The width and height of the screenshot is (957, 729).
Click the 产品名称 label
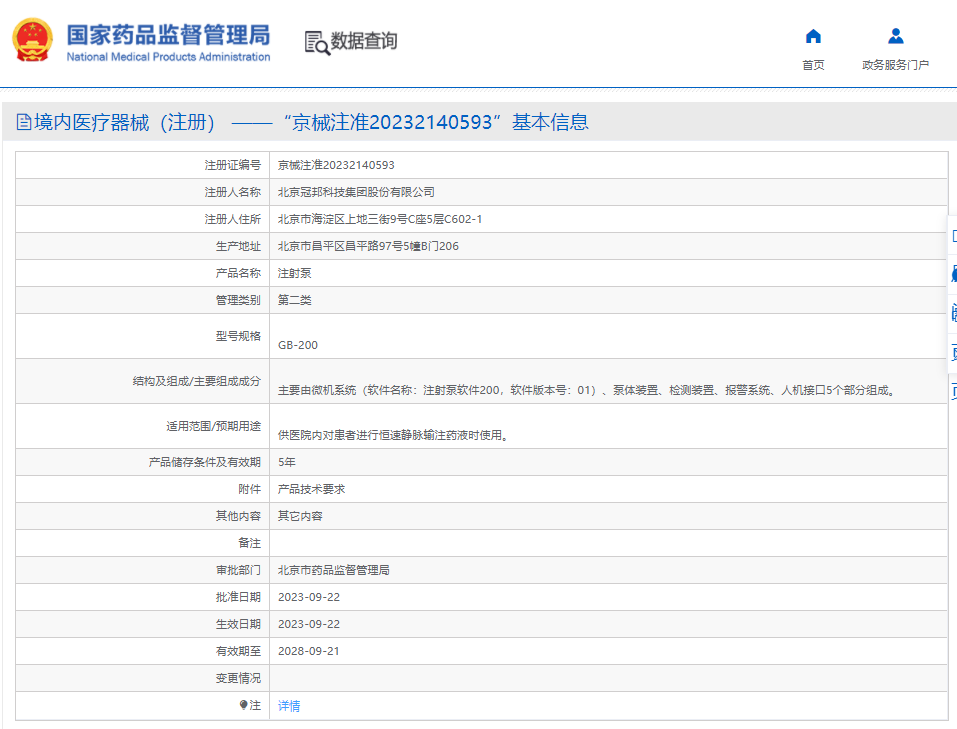(238, 273)
